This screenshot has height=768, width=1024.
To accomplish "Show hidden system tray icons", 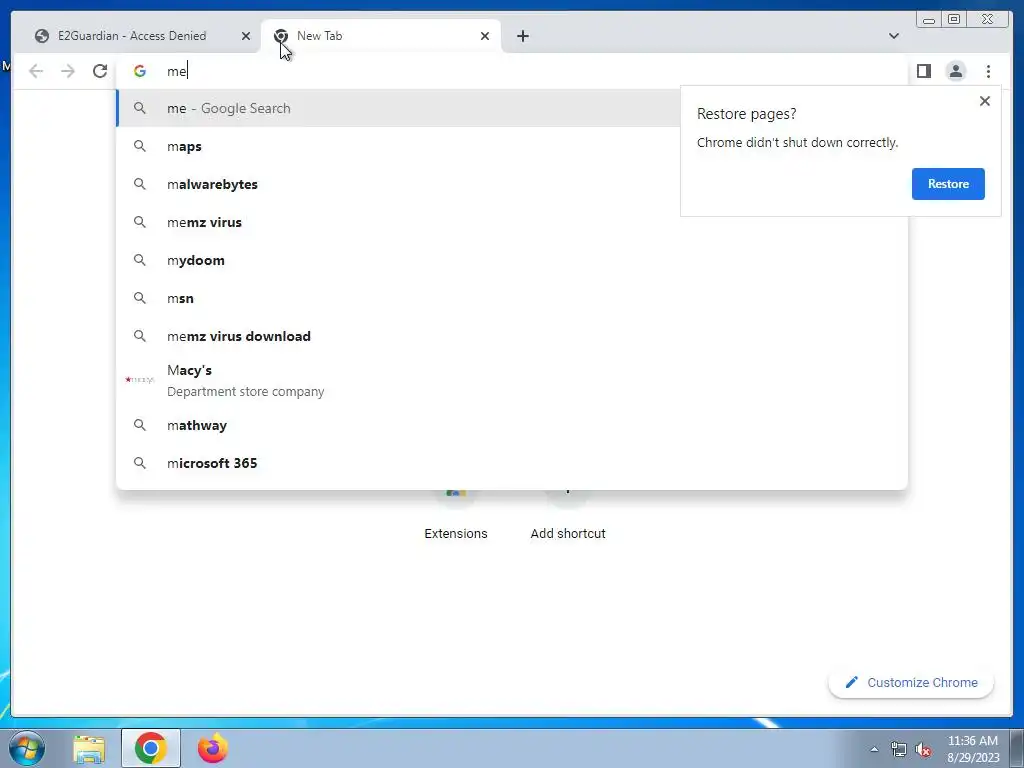I will pyautogui.click(x=874, y=750).
